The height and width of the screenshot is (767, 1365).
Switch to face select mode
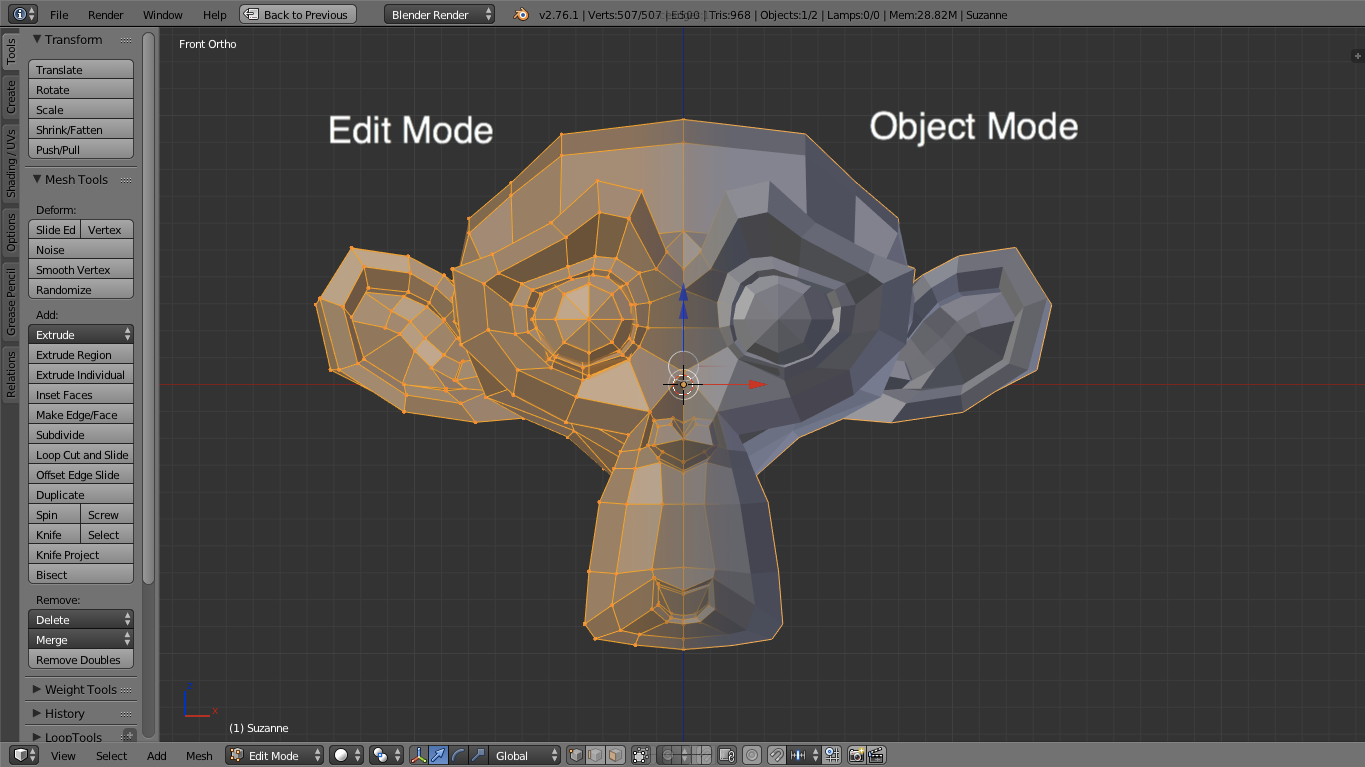coord(615,755)
